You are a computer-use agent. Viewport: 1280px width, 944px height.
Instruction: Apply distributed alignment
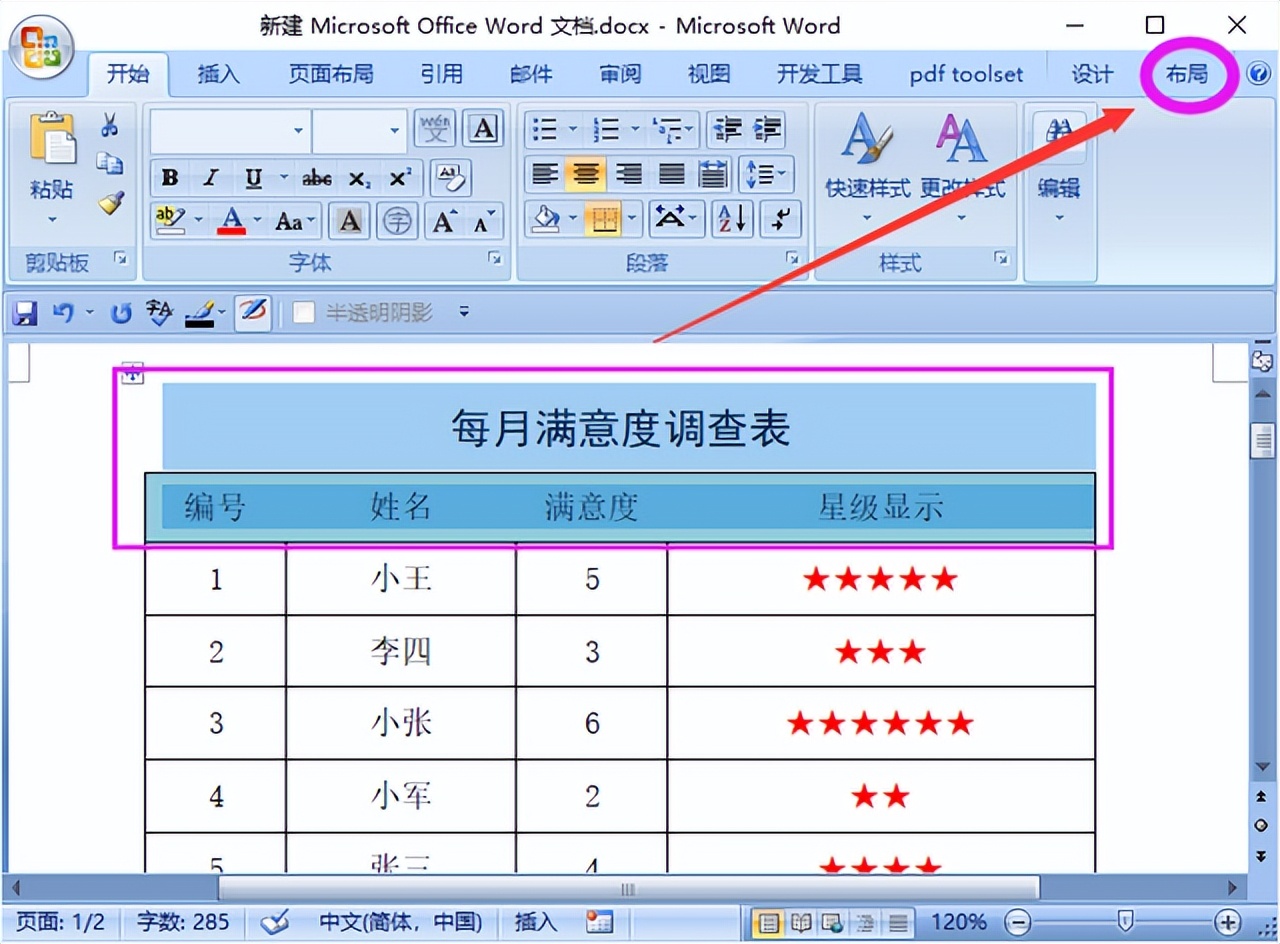coord(712,175)
